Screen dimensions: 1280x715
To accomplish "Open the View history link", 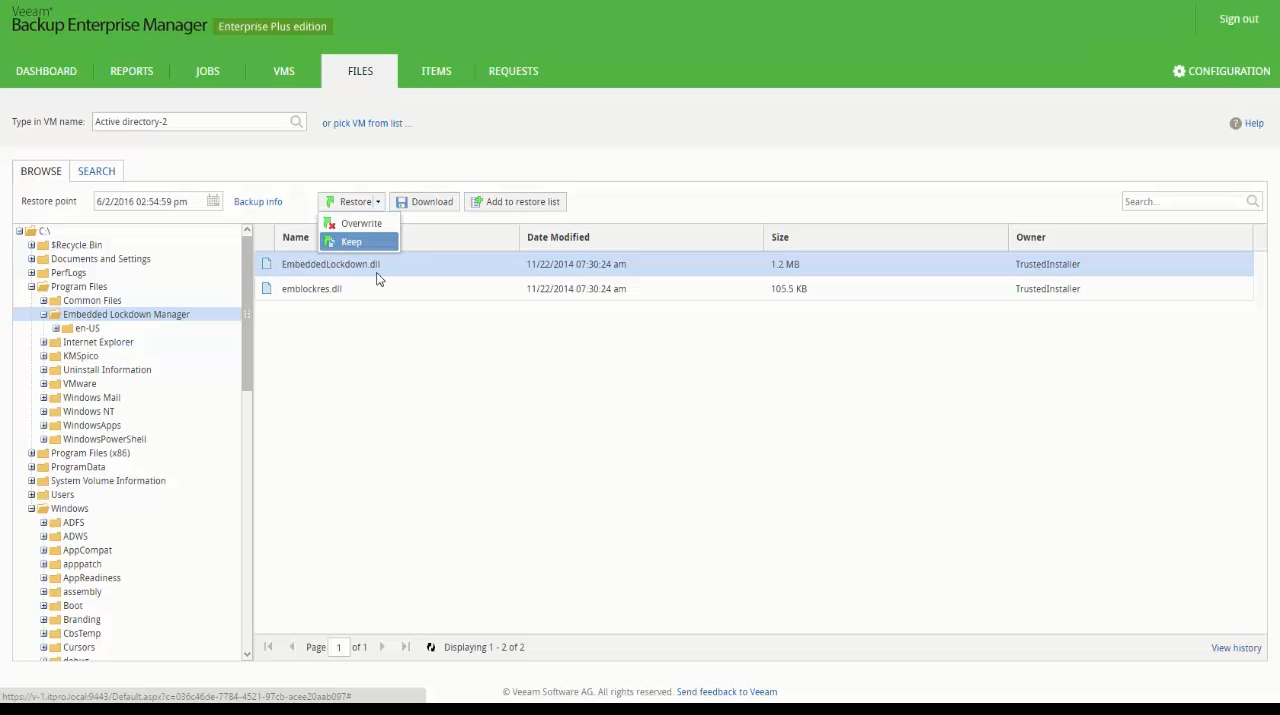I will pyautogui.click(x=1236, y=648).
